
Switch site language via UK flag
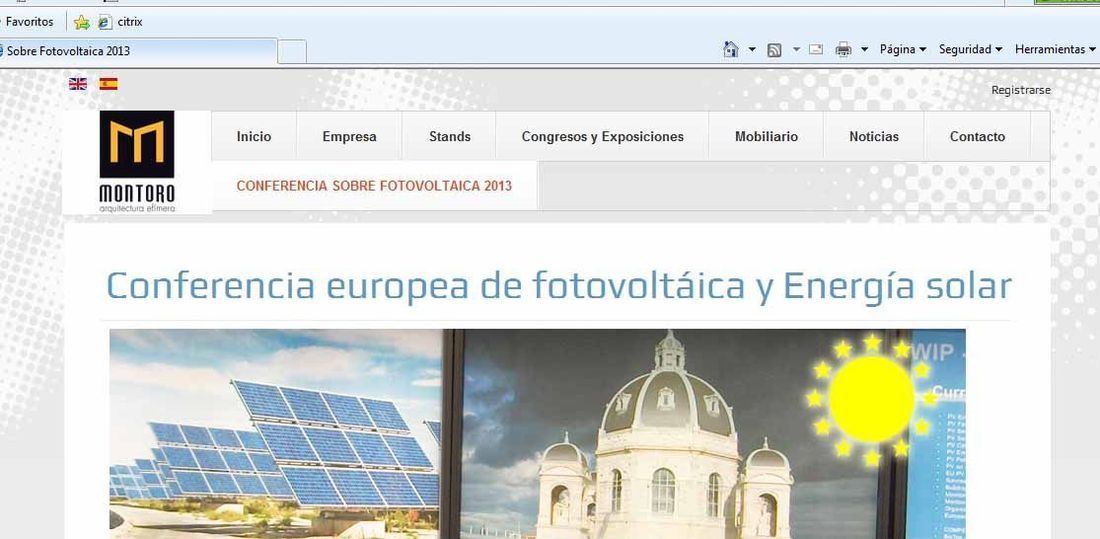point(78,84)
